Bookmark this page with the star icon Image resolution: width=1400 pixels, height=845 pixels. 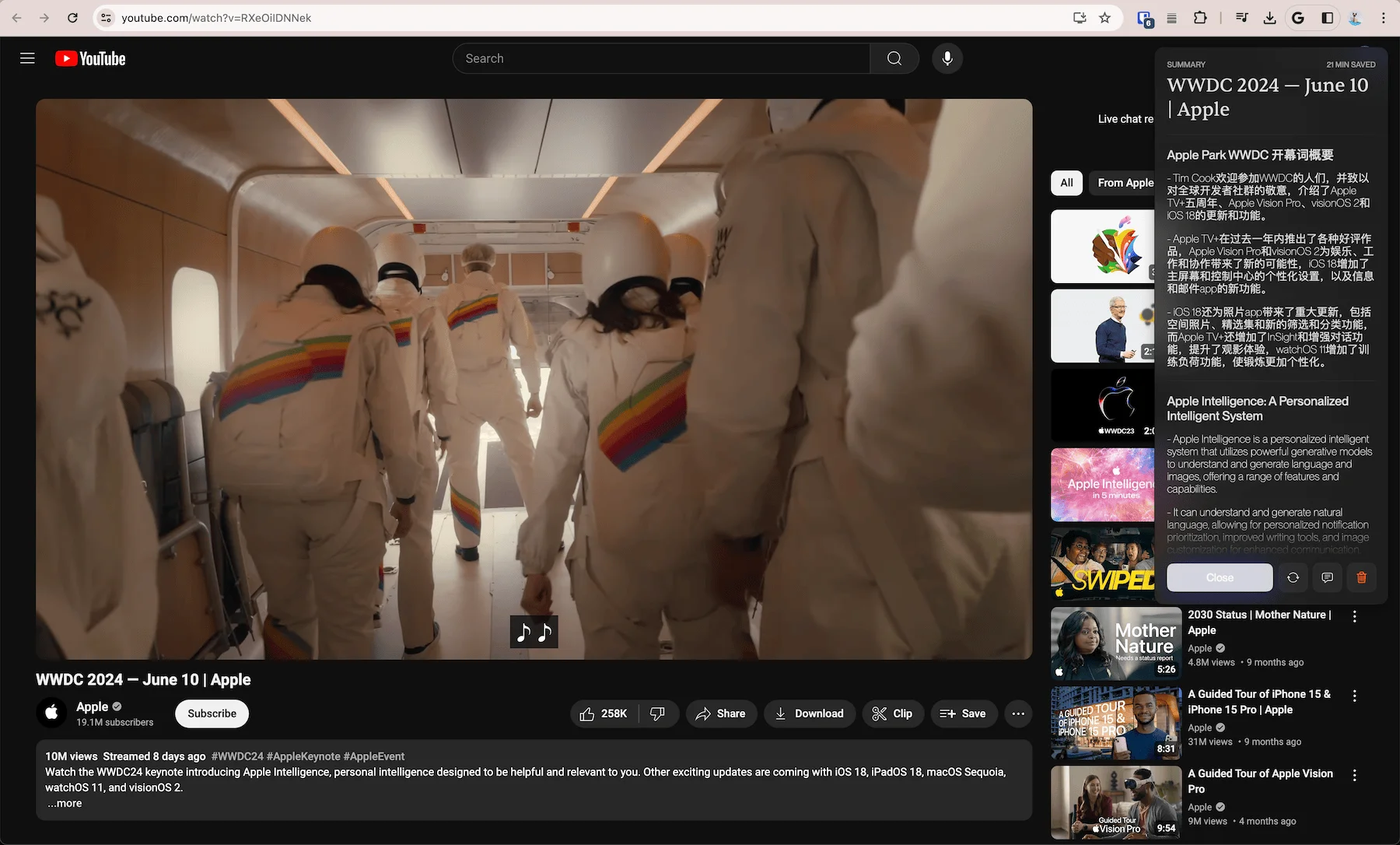[x=1104, y=18]
